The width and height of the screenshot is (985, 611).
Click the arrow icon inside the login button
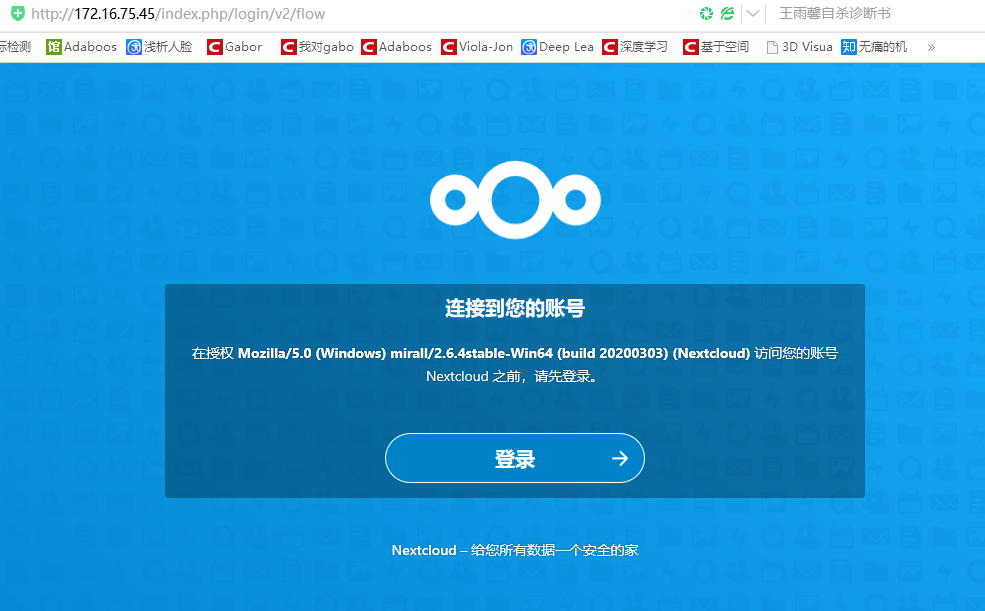pyautogui.click(x=620, y=457)
